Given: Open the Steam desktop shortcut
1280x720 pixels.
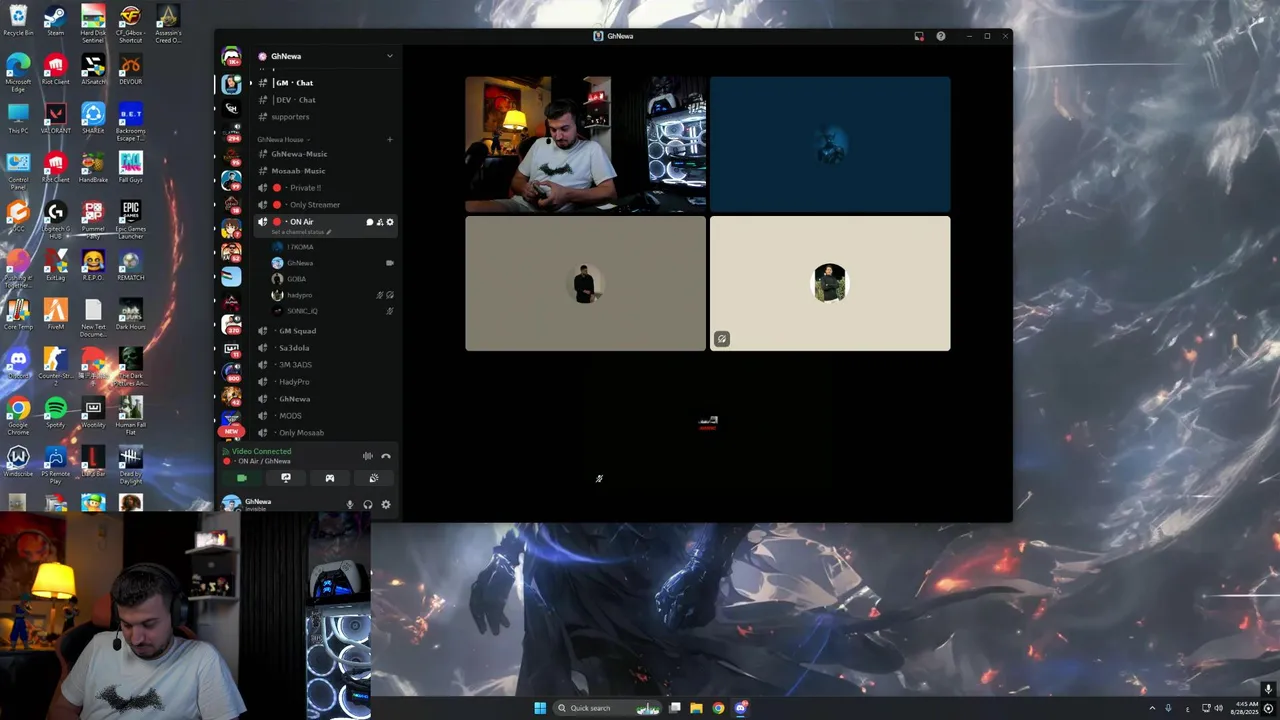Looking at the screenshot, I should pyautogui.click(x=55, y=20).
